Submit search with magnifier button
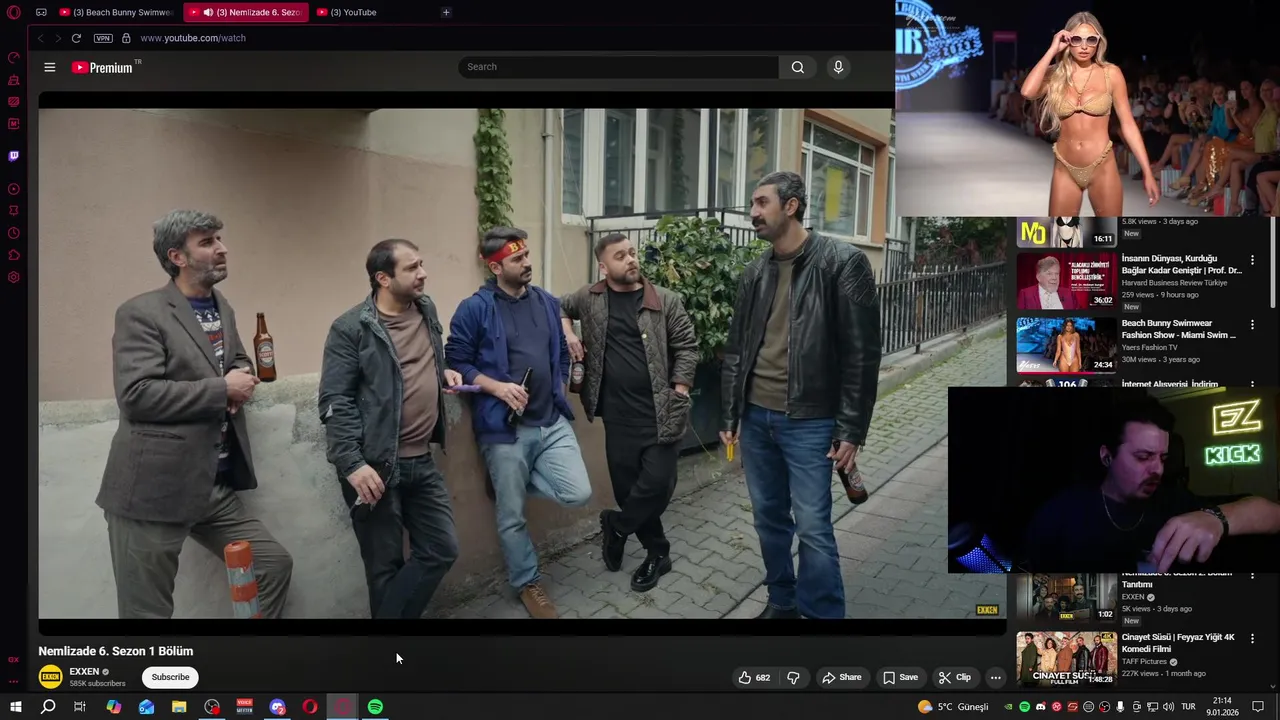Image resolution: width=1280 pixels, height=720 pixels. [798, 67]
